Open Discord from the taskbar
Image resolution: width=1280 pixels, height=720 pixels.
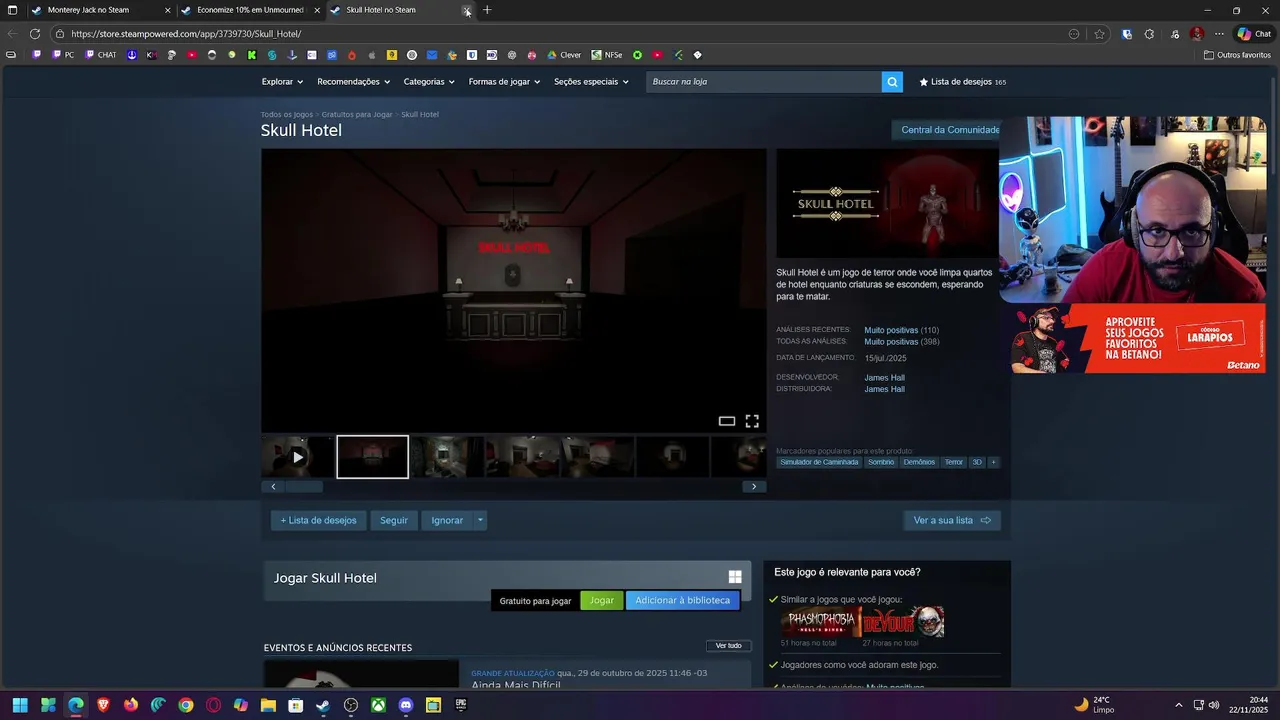coord(405,705)
